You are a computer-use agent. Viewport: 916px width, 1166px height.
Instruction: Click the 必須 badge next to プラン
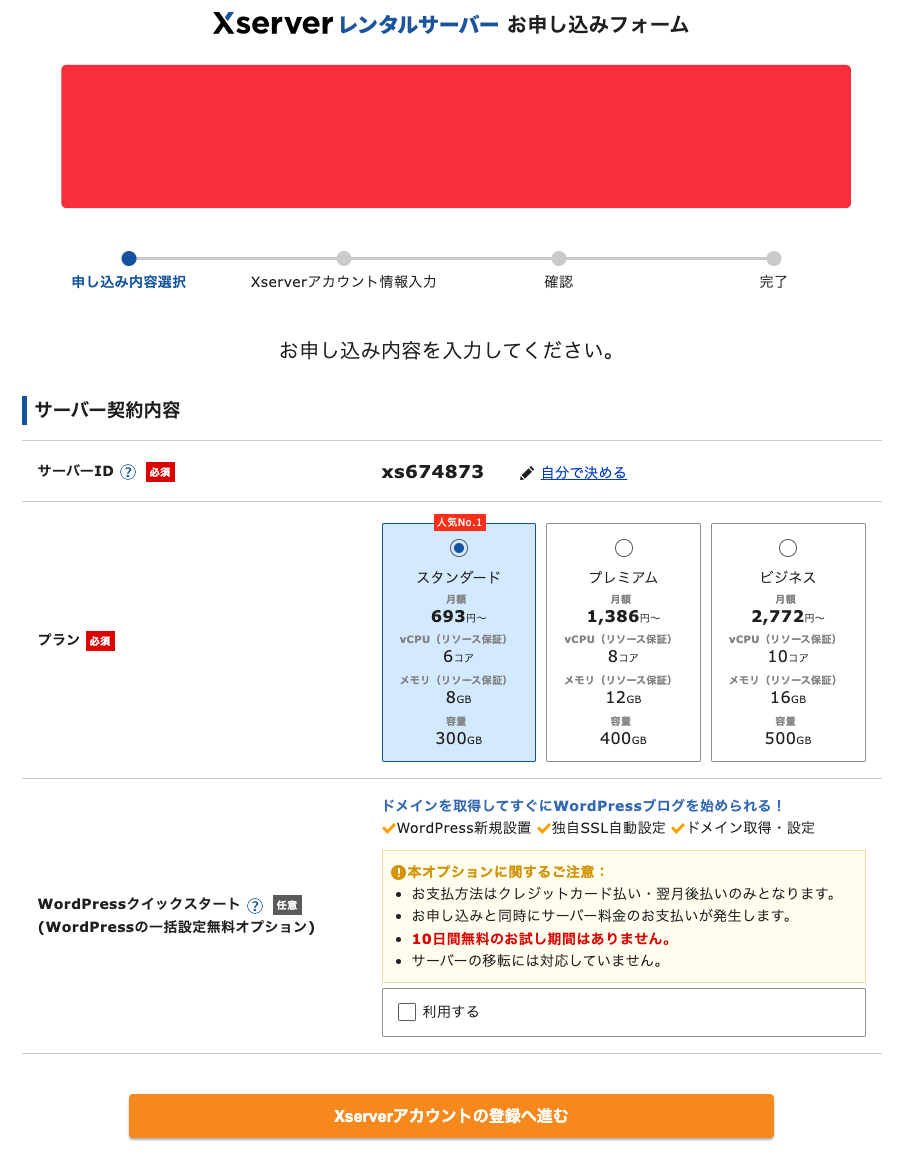100,641
